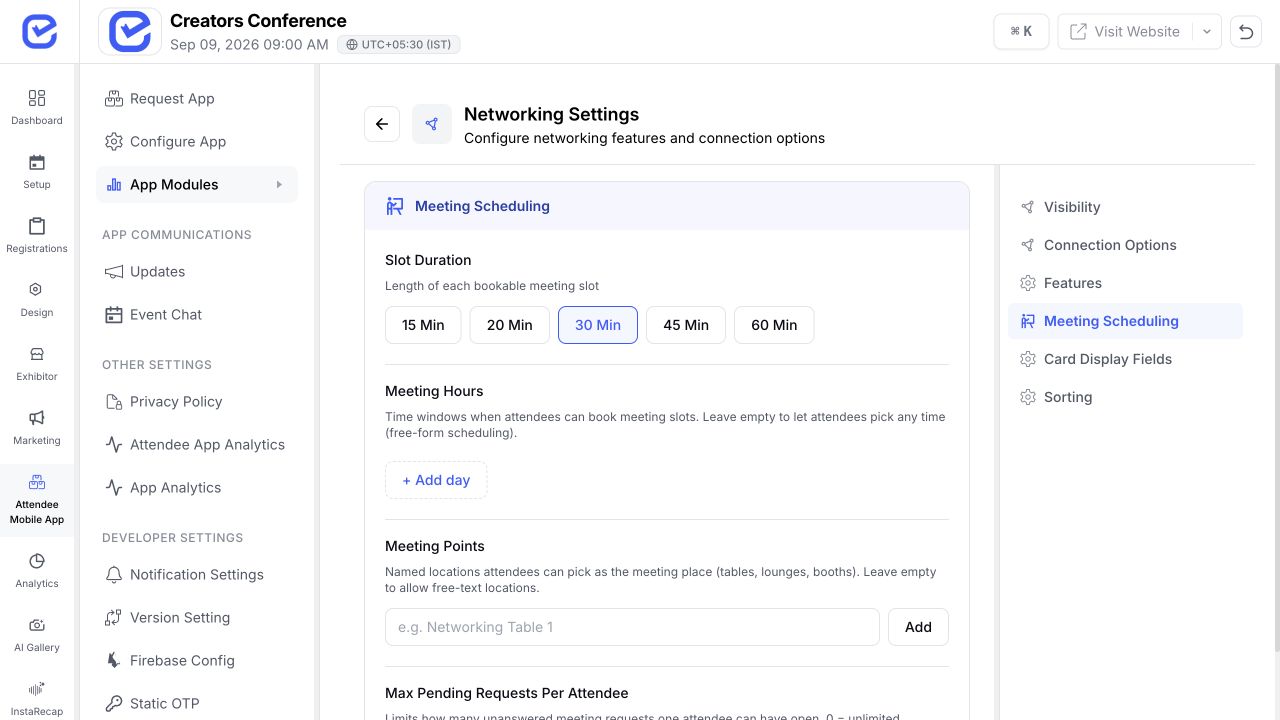This screenshot has width=1280, height=720.
Task: Click the Privacy Policy document icon
Action: 114,402
